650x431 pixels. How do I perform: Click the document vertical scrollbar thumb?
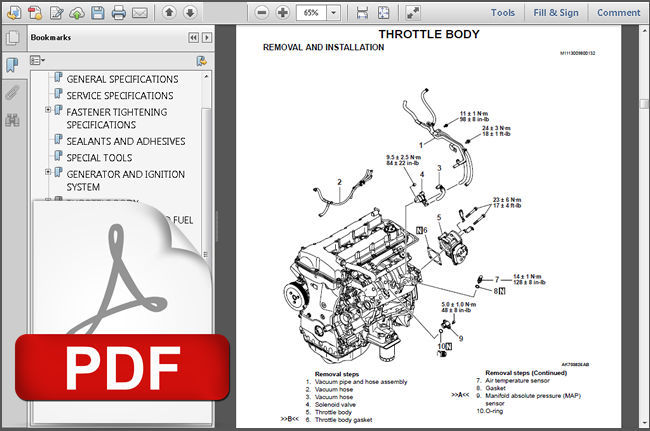click(644, 103)
